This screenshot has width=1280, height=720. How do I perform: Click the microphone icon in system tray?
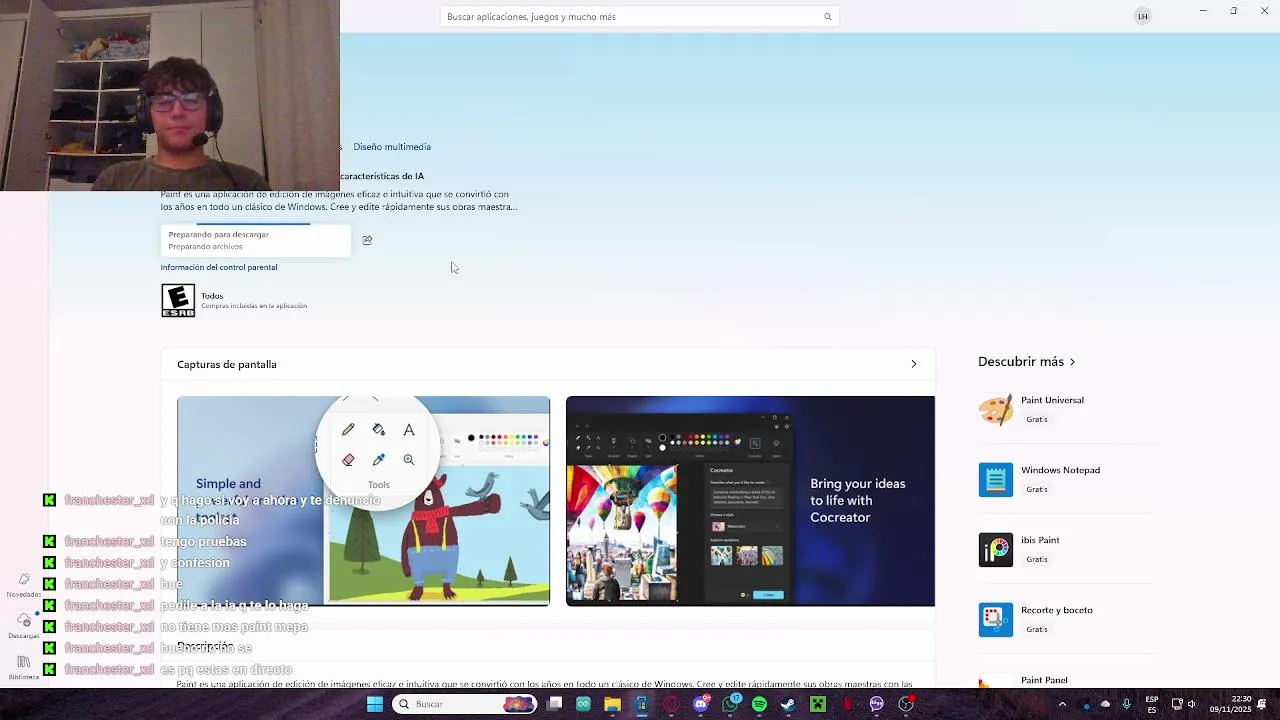click(x=1127, y=704)
